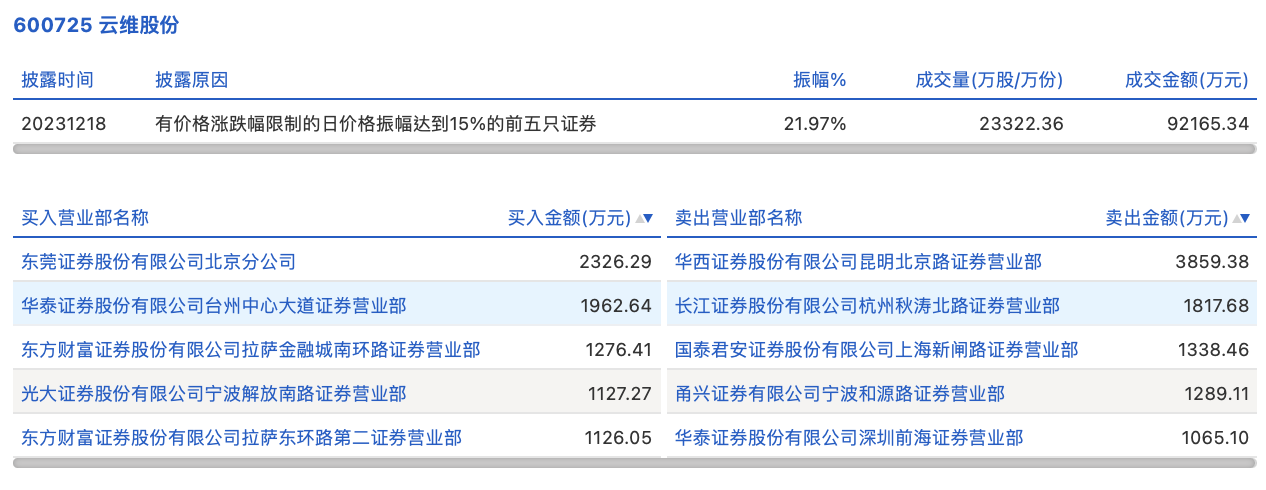Click the 买入金额(万元) column header

(x=569, y=218)
